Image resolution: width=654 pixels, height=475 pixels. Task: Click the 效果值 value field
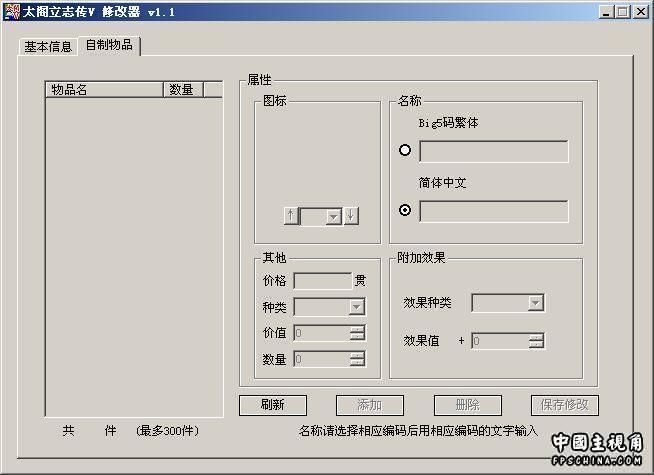click(500, 341)
